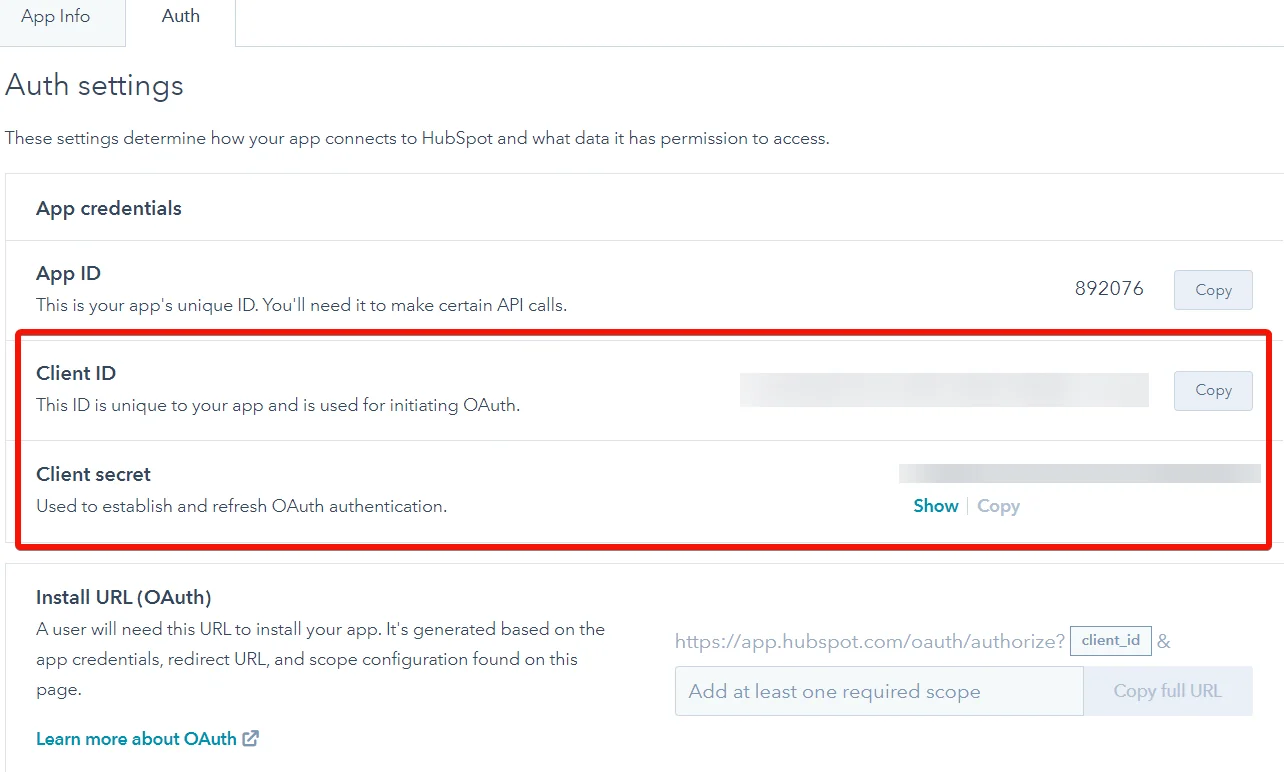Select the Auth tab
This screenshot has height=772, width=1284.
181,17
